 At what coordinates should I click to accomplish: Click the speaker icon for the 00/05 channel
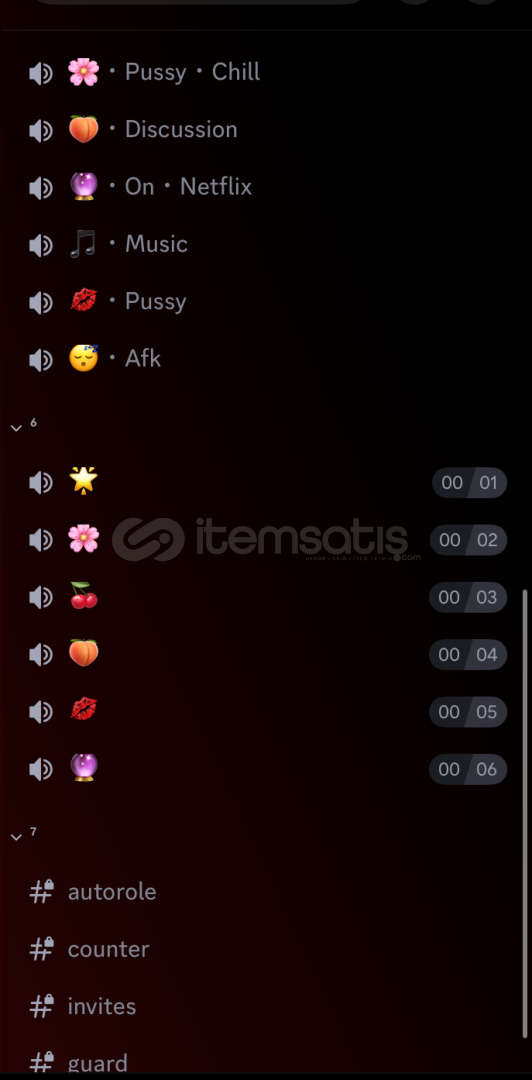click(41, 712)
